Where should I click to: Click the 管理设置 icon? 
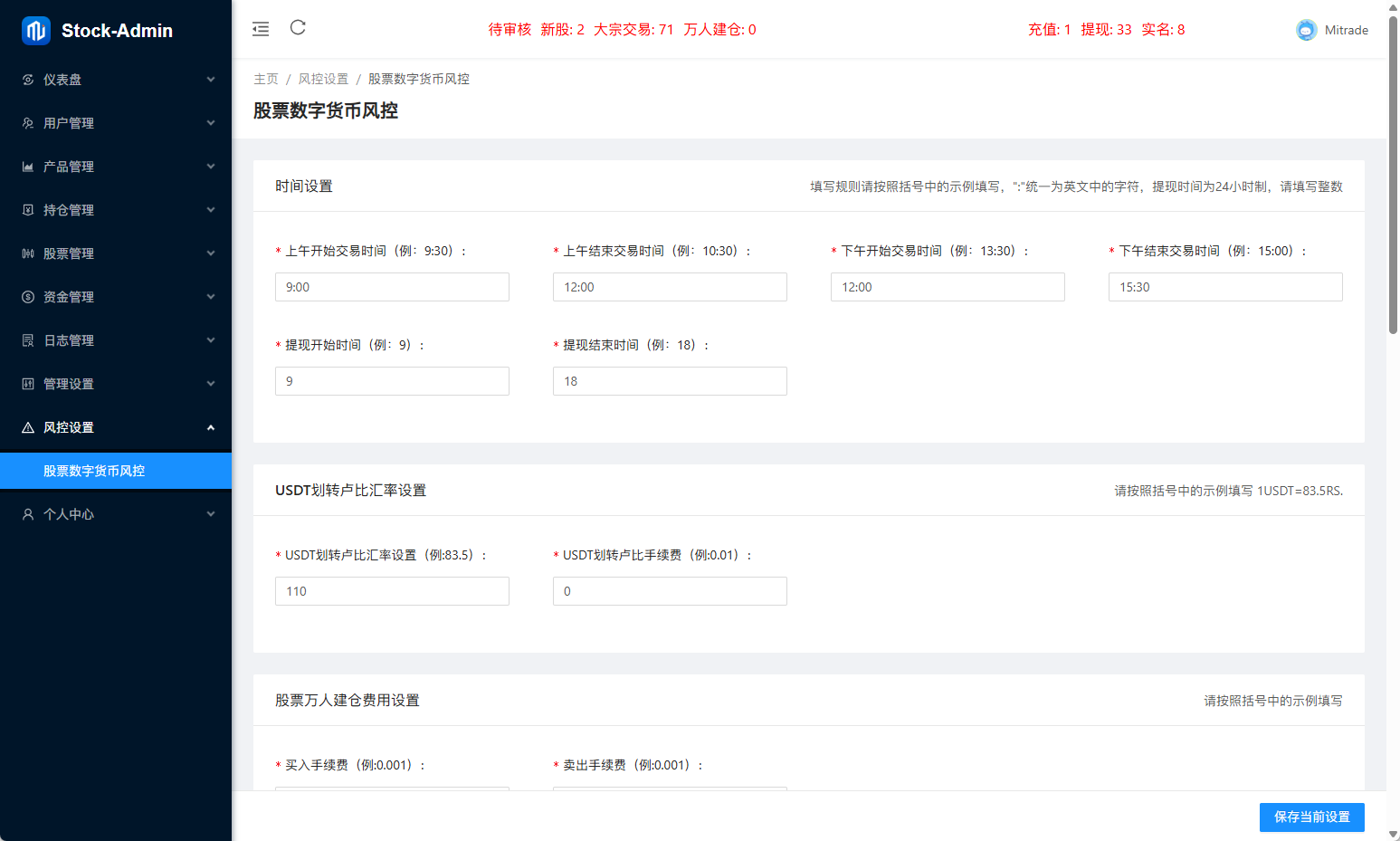(28, 384)
